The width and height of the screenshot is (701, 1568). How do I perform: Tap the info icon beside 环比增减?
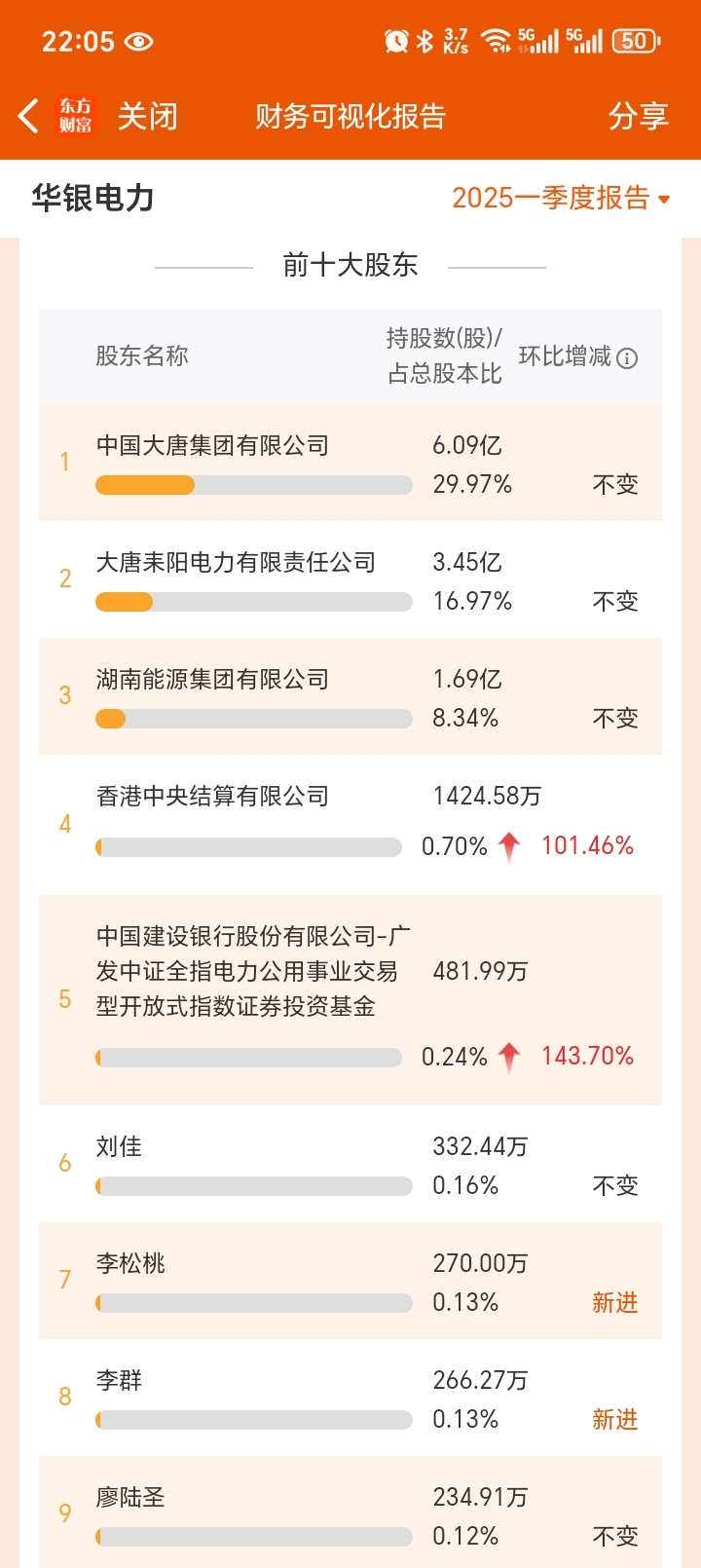click(x=628, y=358)
